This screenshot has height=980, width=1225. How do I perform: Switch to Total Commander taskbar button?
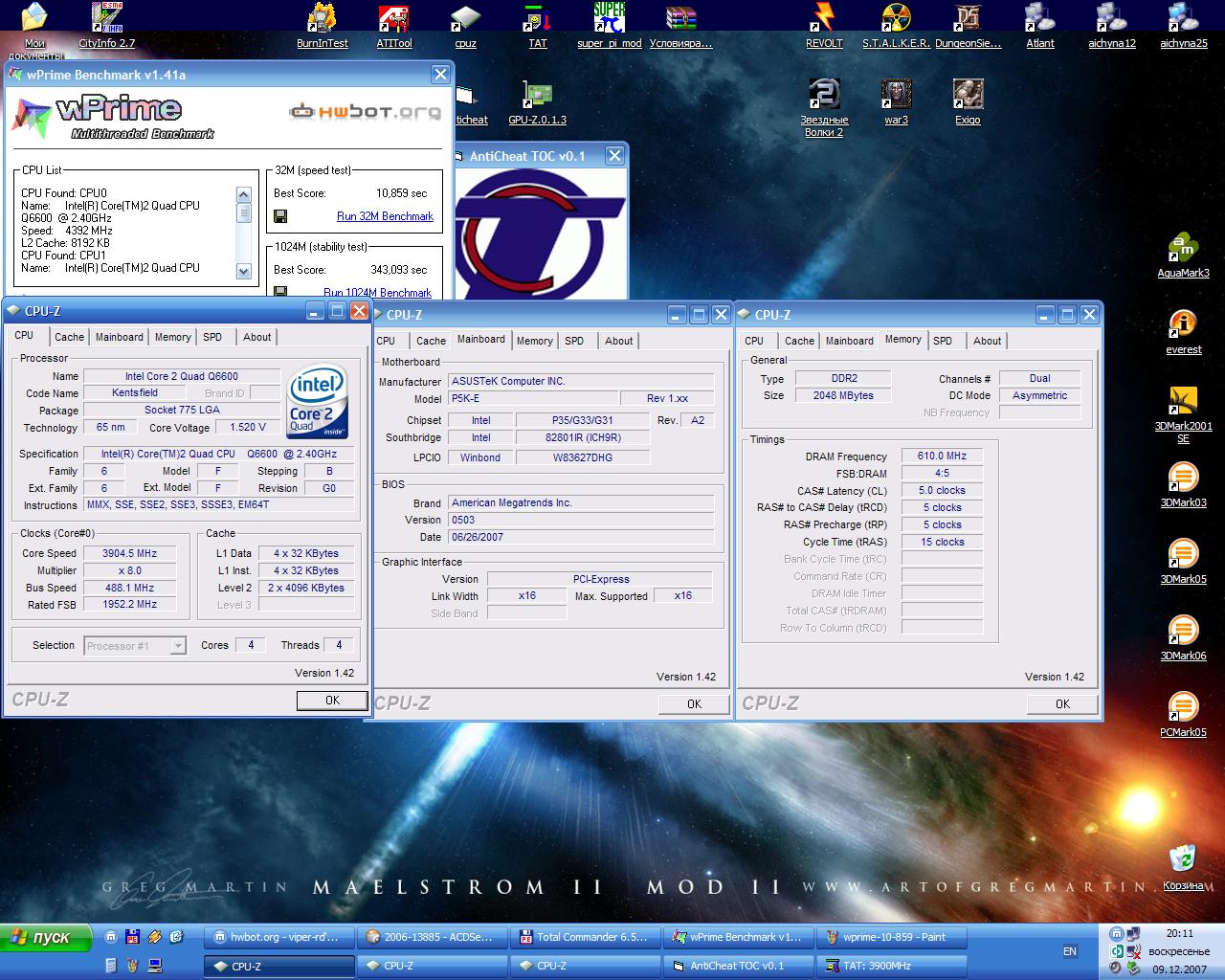(586, 938)
